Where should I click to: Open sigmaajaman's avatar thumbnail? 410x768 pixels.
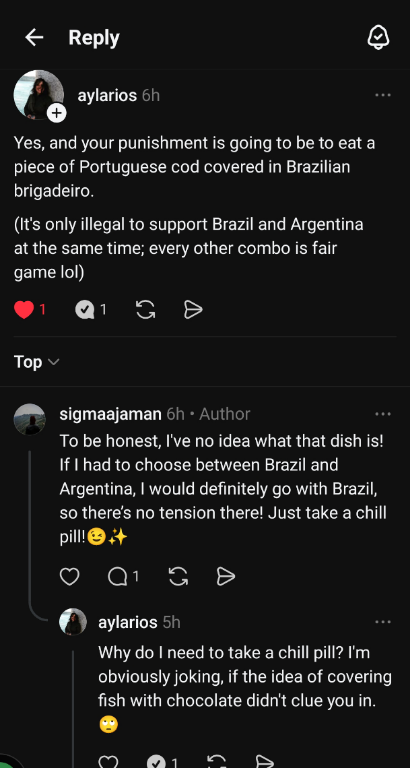tap(29, 419)
